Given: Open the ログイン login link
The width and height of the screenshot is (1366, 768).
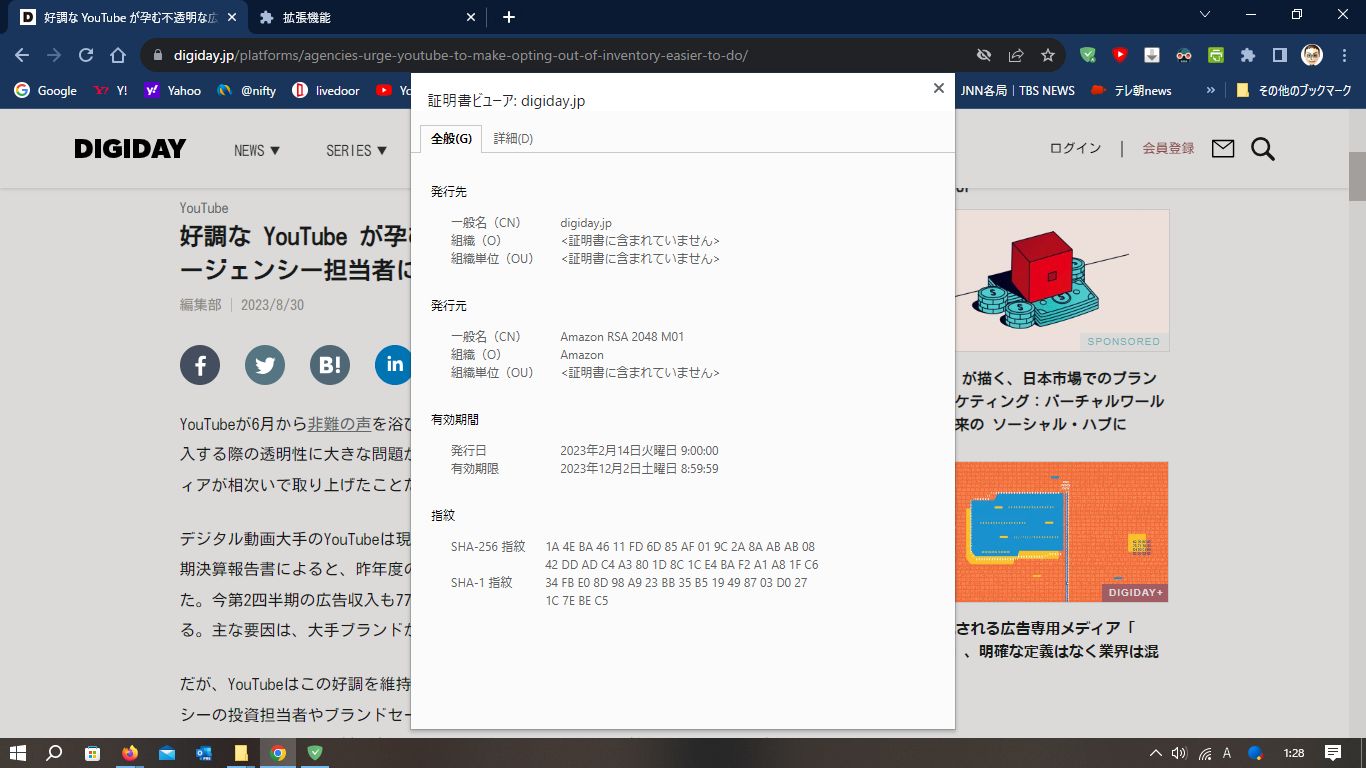Looking at the screenshot, I should (x=1074, y=147).
